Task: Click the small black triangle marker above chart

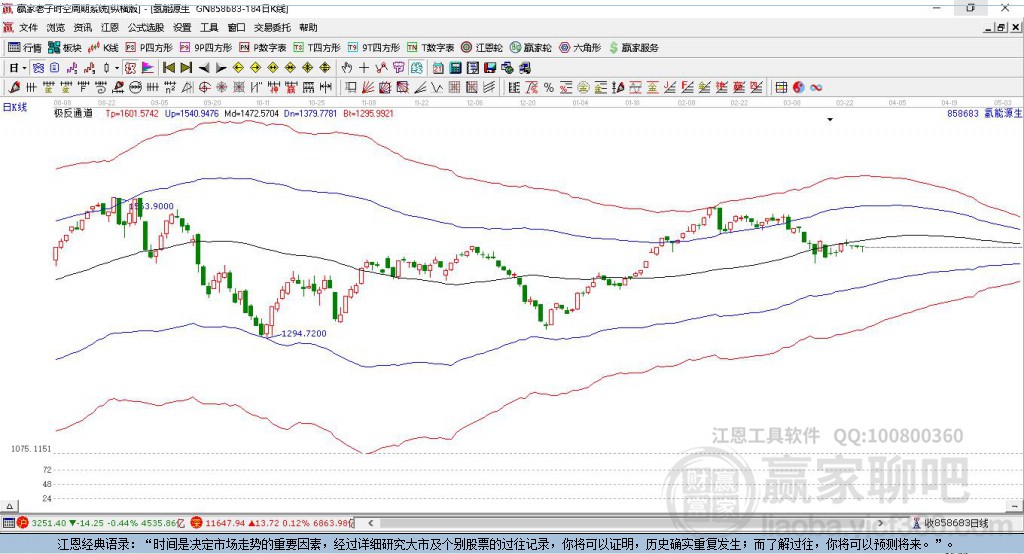Action: click(830, 120)
